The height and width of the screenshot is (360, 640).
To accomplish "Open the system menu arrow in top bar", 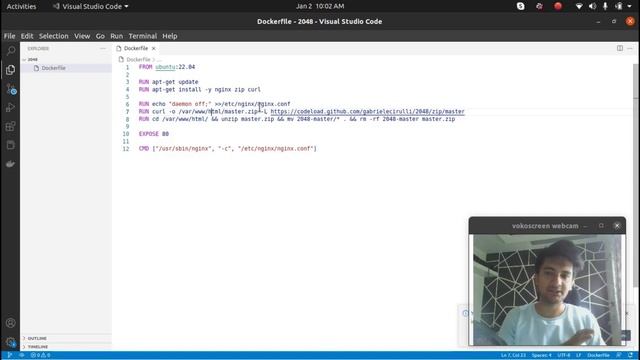I will click(629, 6).
